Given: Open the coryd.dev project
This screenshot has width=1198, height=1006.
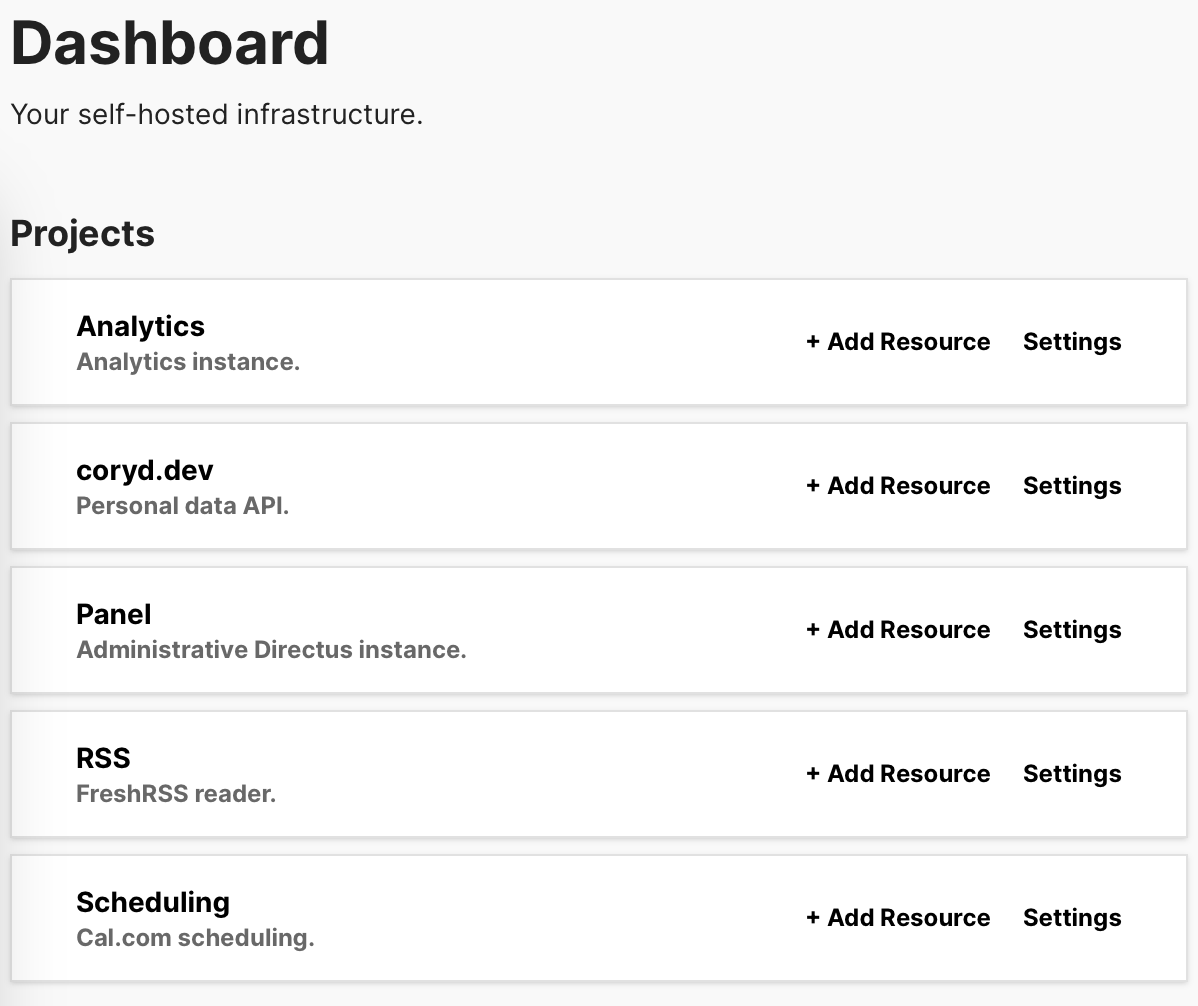Looking at the screenshot, I should tap(145, 471).
